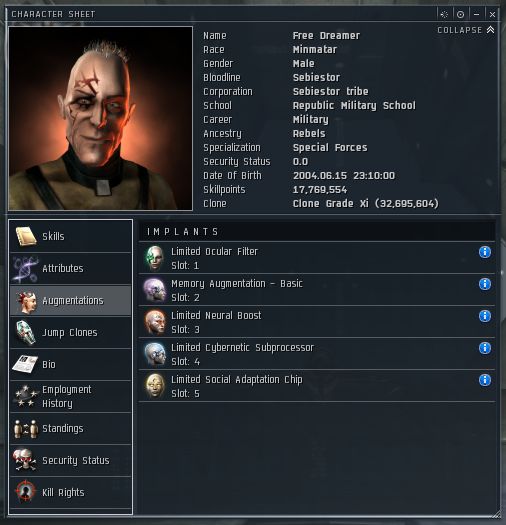The image size is (506, 525).
Task: Show info on Limited Cybernetic Subprocessor
Action: point(485,348)
